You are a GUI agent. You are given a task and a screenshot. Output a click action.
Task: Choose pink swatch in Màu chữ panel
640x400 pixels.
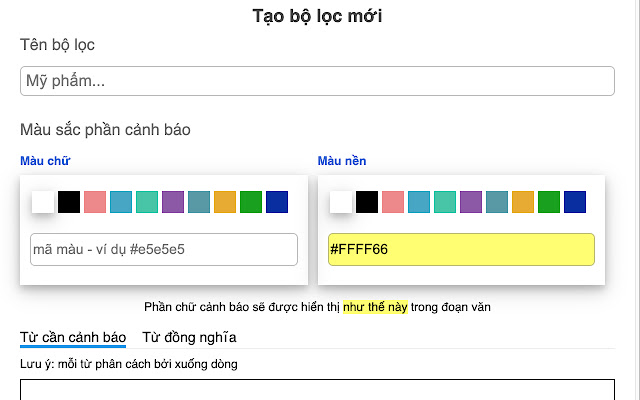coord(95,202)
